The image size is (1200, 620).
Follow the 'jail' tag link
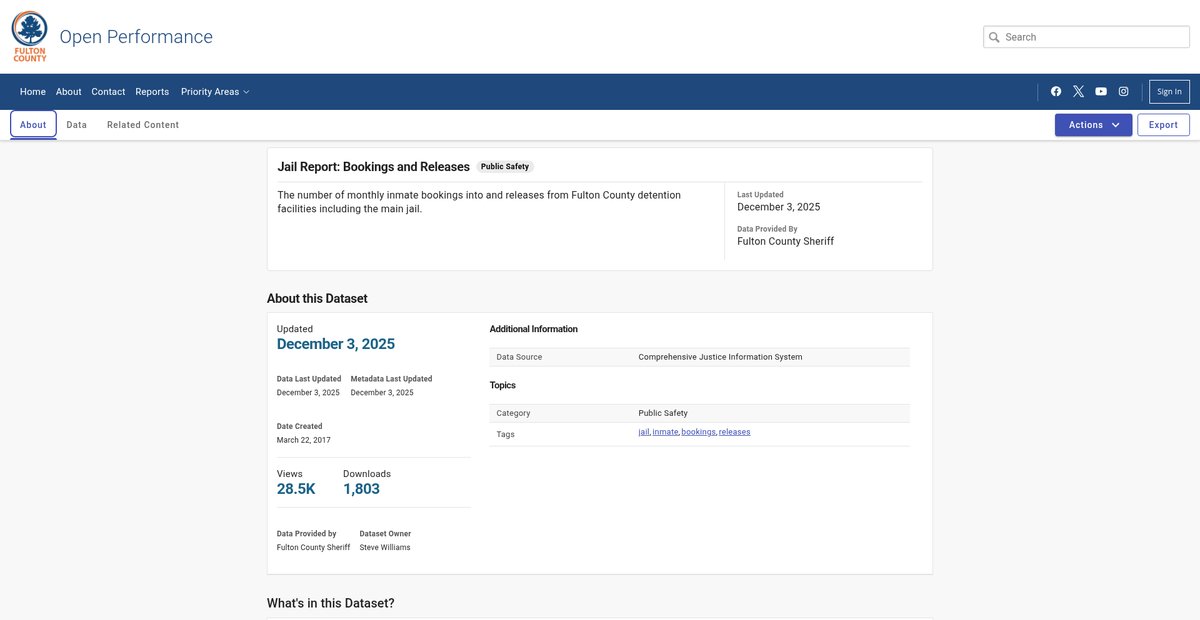(643, 432)
